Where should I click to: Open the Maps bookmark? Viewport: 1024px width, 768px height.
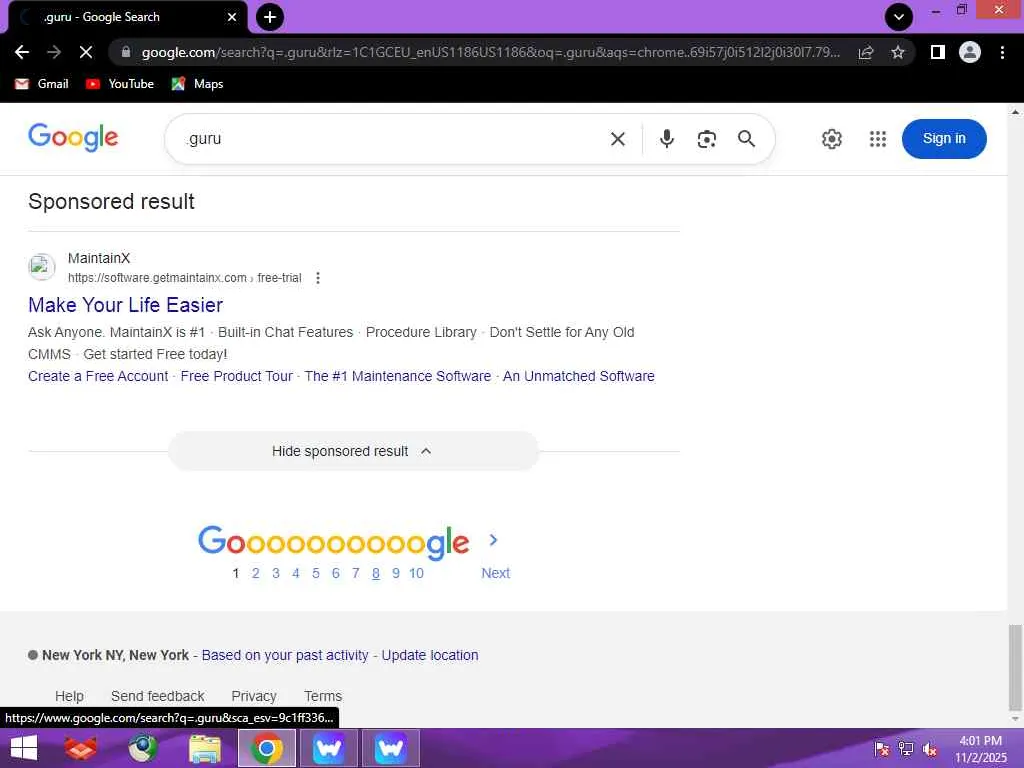point(197,84)
